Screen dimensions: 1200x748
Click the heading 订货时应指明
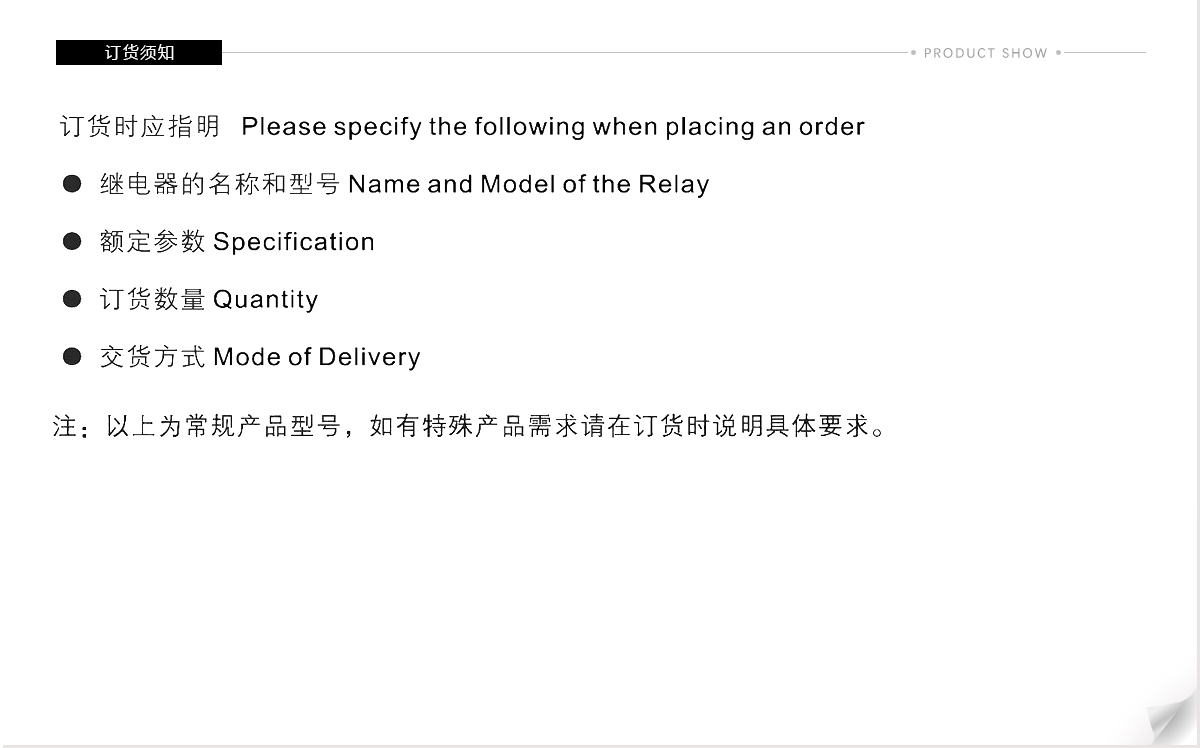pos(140,127)
